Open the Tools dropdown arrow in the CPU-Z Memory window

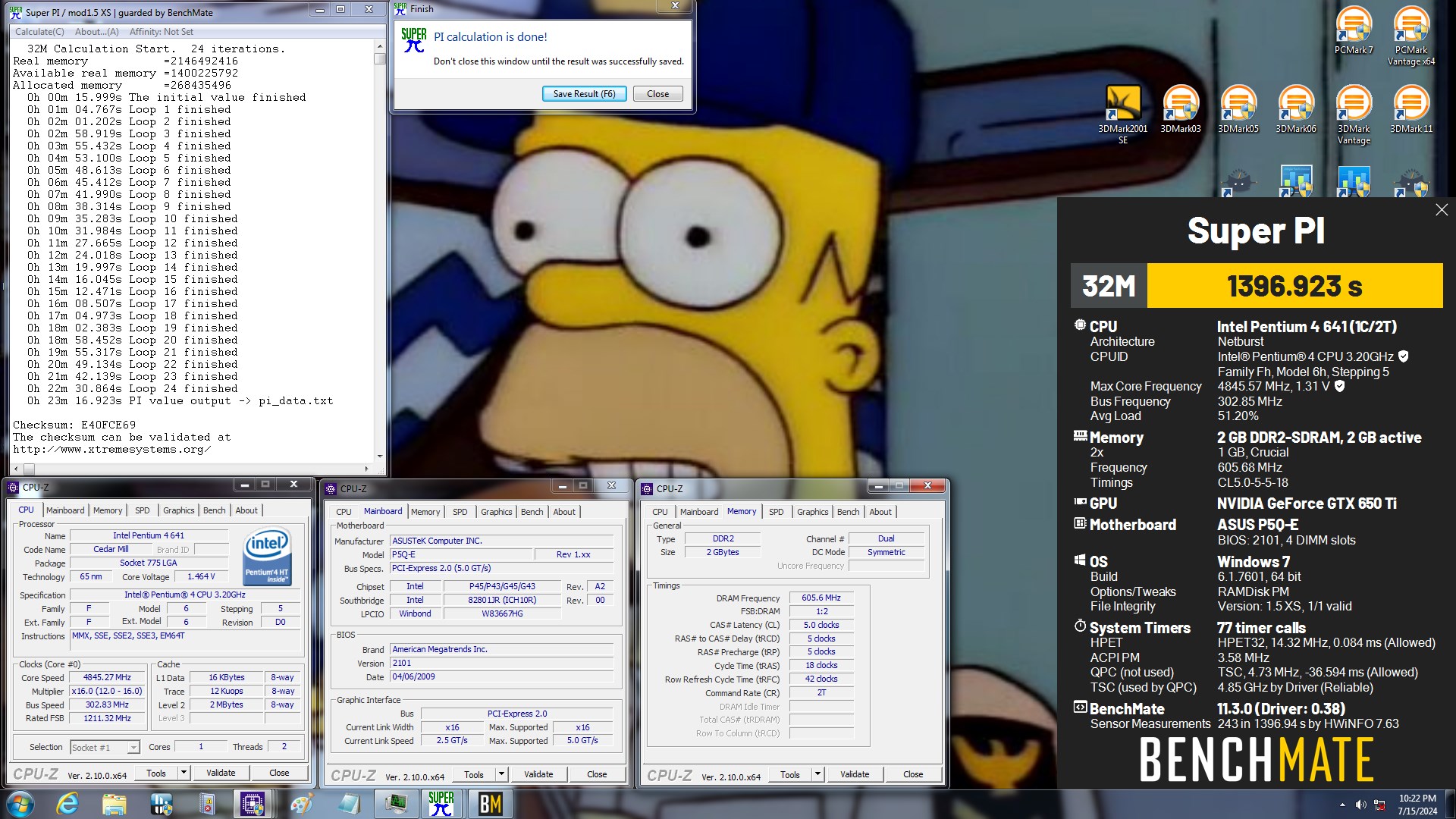click(x=817, y=774)
